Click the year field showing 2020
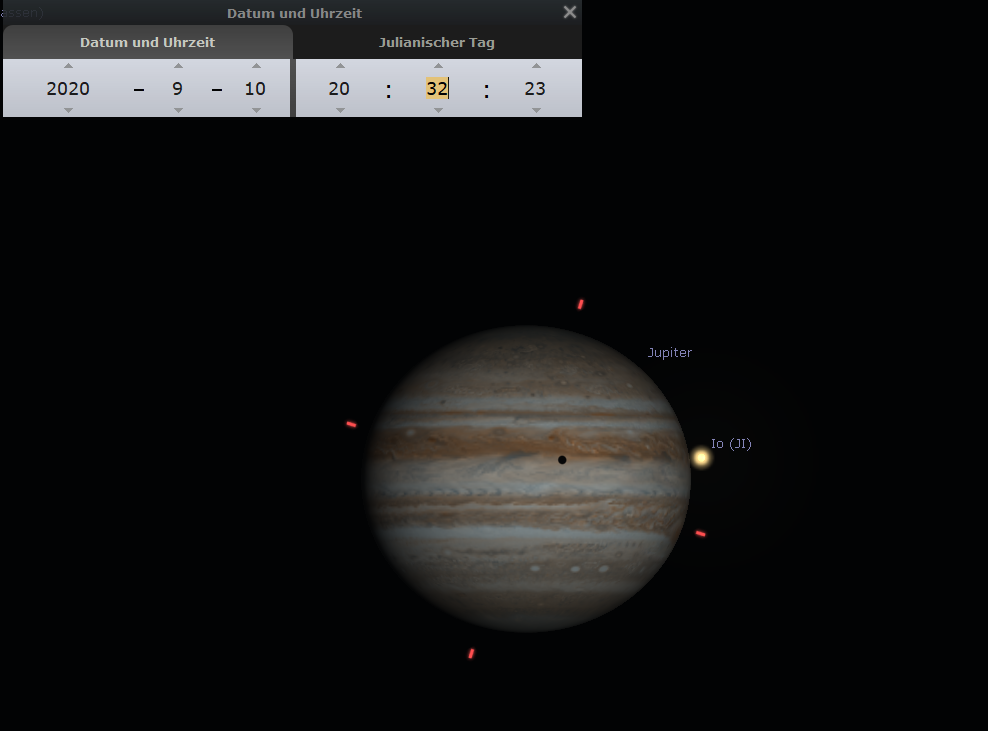The width and height of the screenshot is (988, 731). [x=68, y=88]
